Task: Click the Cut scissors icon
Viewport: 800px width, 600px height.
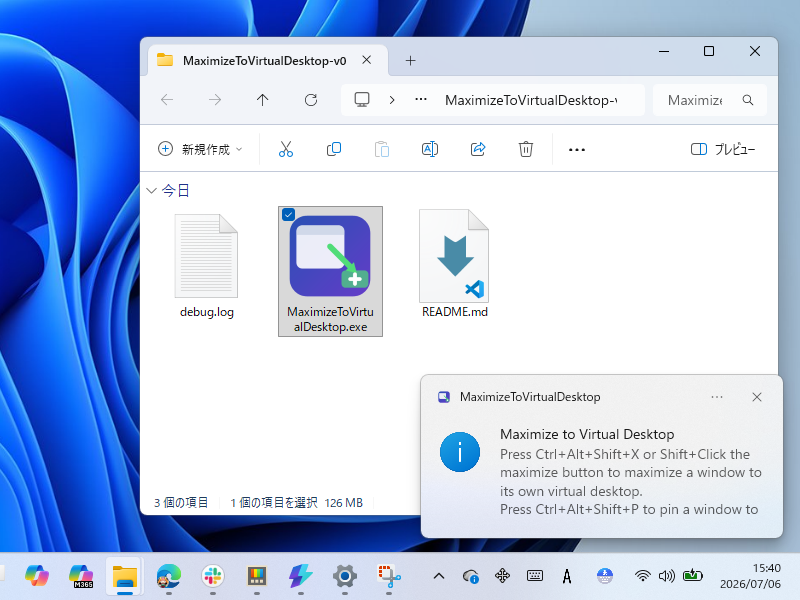Action: click(x=286, y=149)
